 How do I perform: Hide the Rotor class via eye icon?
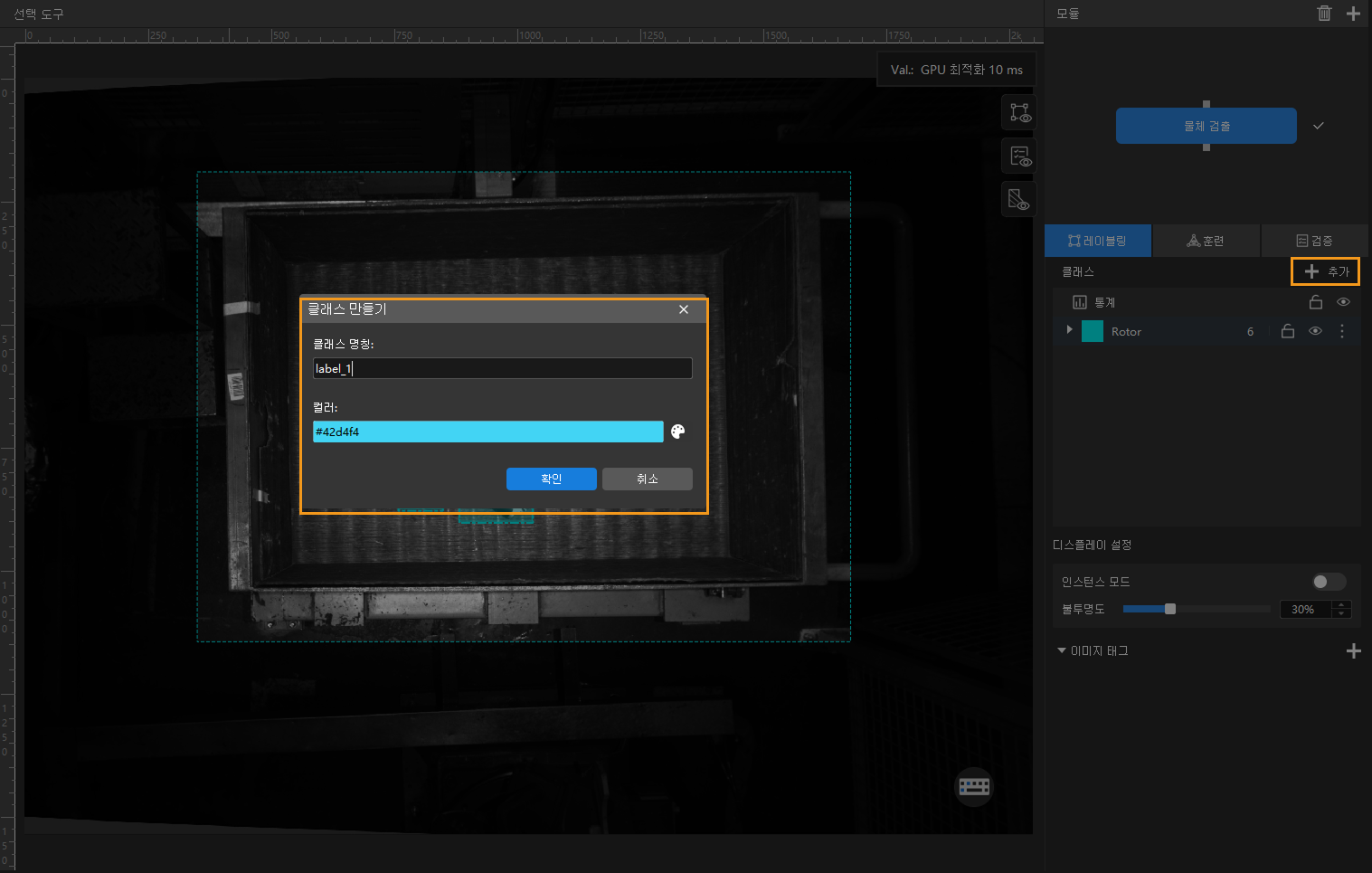tap(1316, 331)
